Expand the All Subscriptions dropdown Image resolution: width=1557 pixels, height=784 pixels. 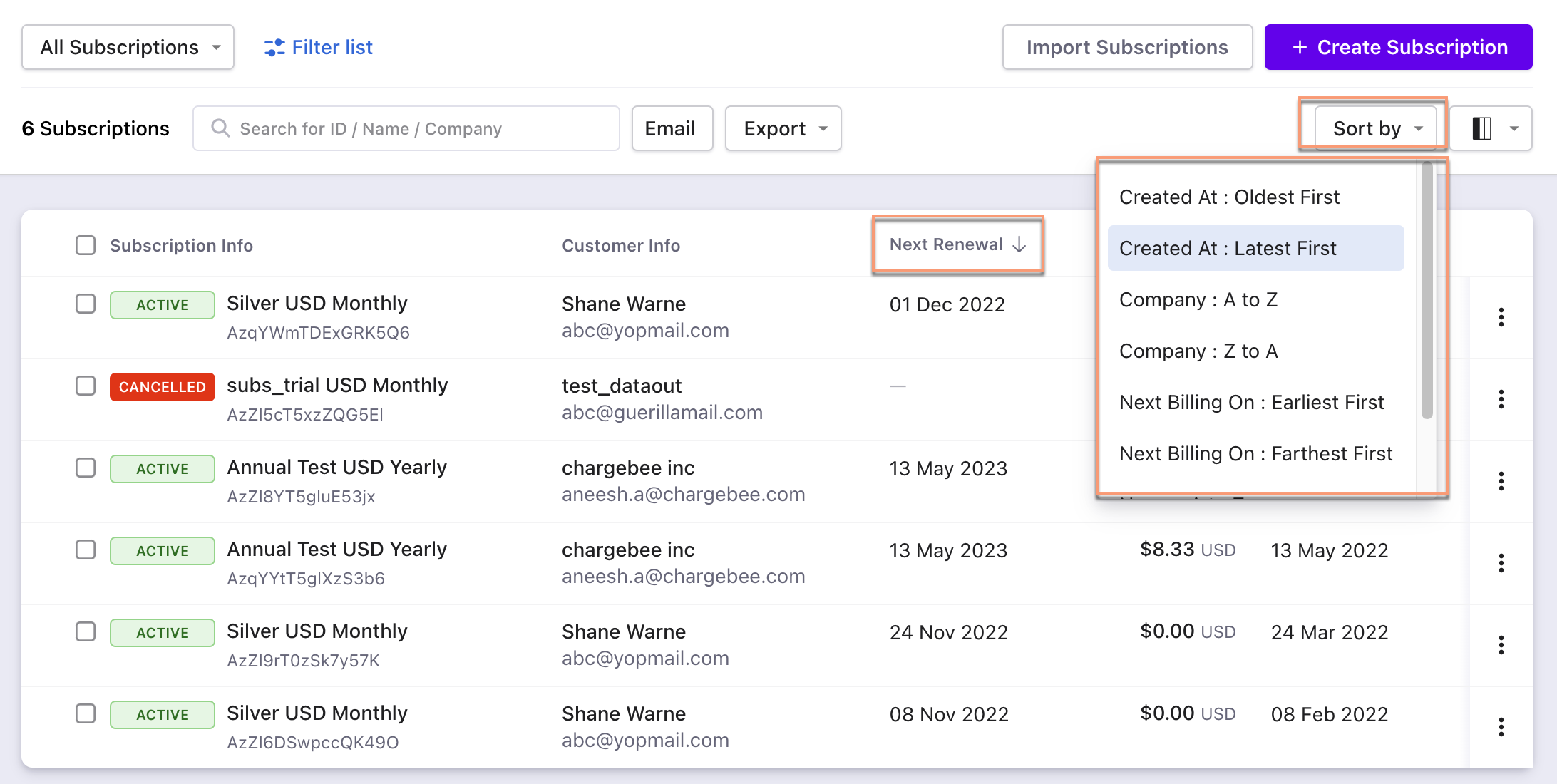click(x=128, y=48)
